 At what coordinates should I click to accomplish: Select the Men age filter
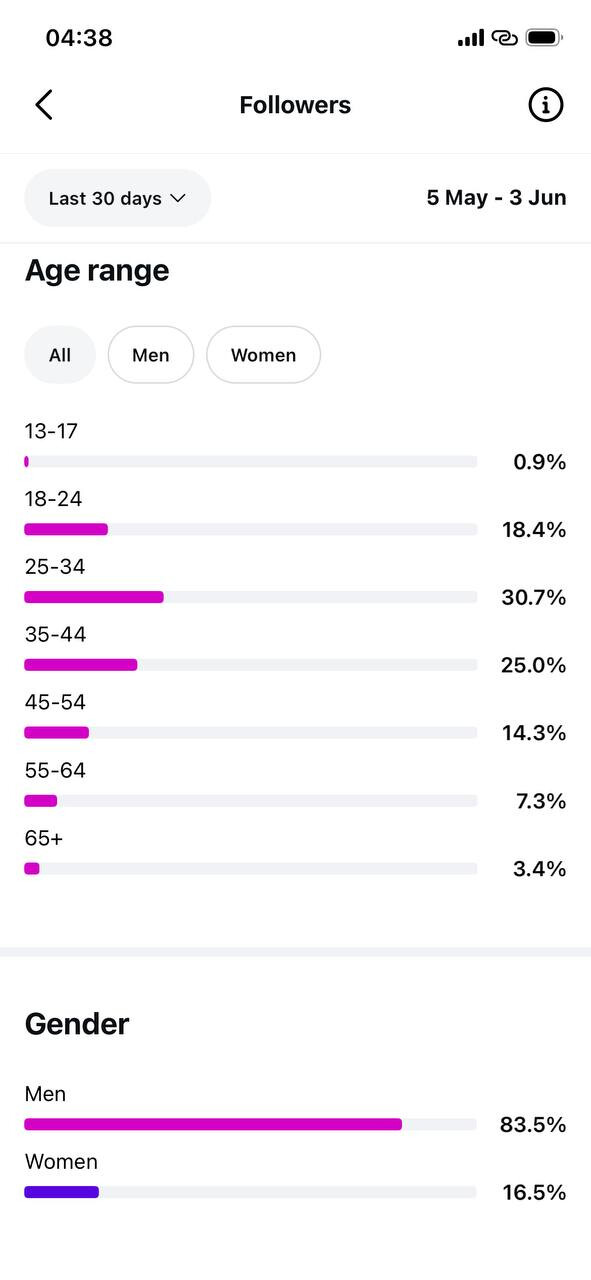point(151,355)
